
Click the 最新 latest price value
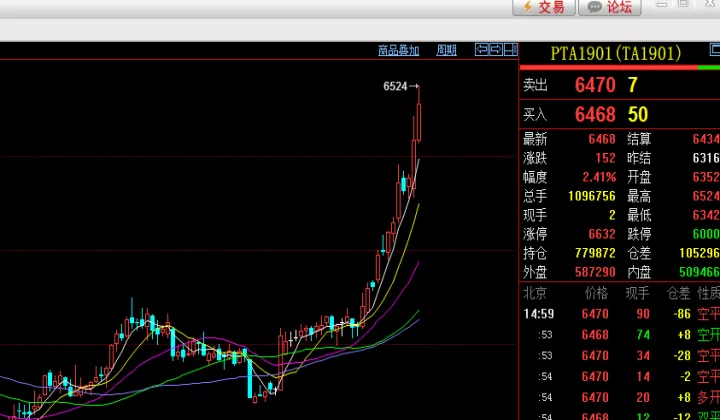(602, 139)
